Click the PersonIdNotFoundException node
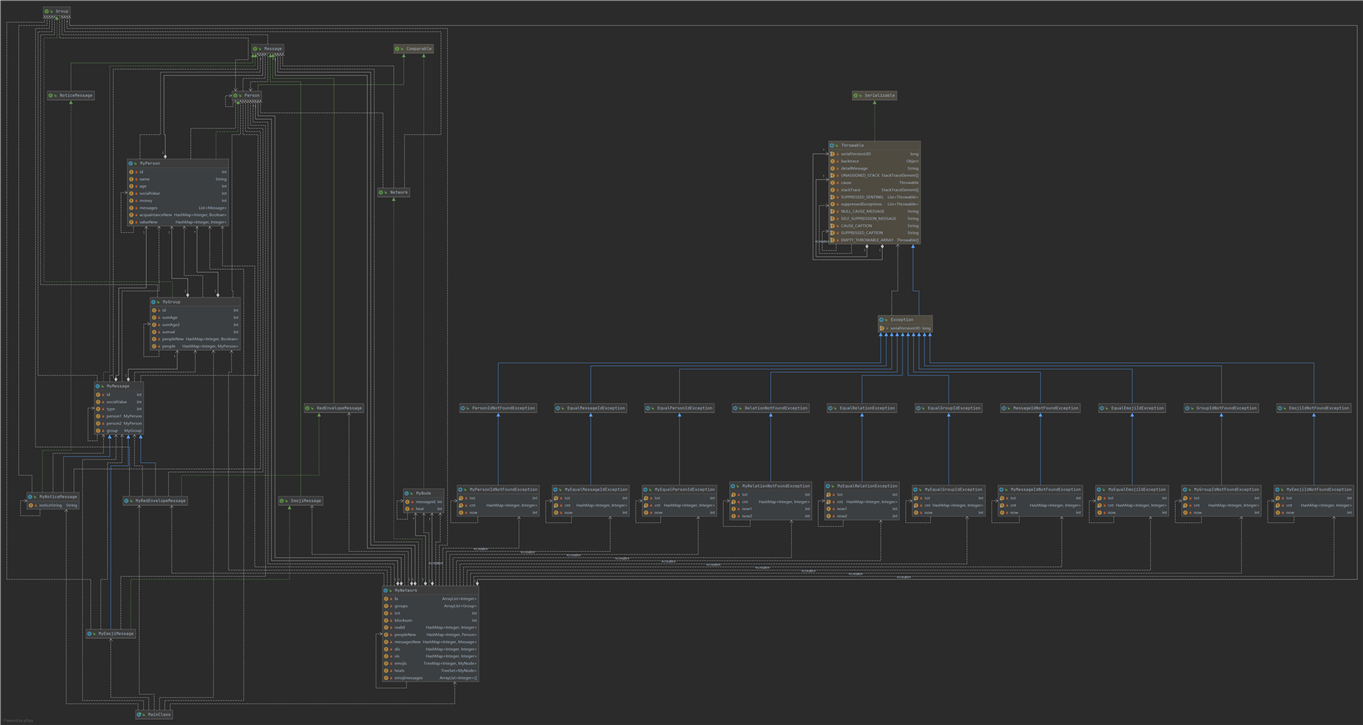This screenshot has height=725, width=1363. click(498, 408)
